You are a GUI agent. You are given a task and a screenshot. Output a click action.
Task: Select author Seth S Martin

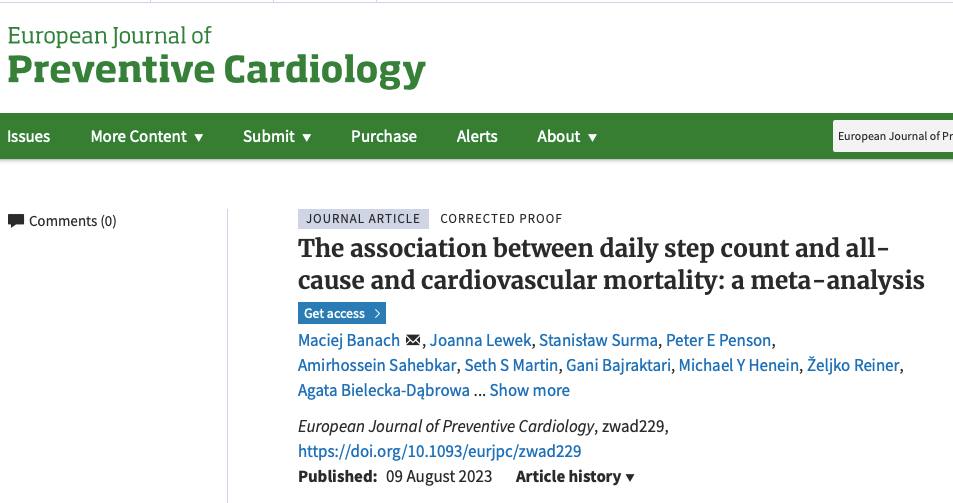click(x=510, y=365)
